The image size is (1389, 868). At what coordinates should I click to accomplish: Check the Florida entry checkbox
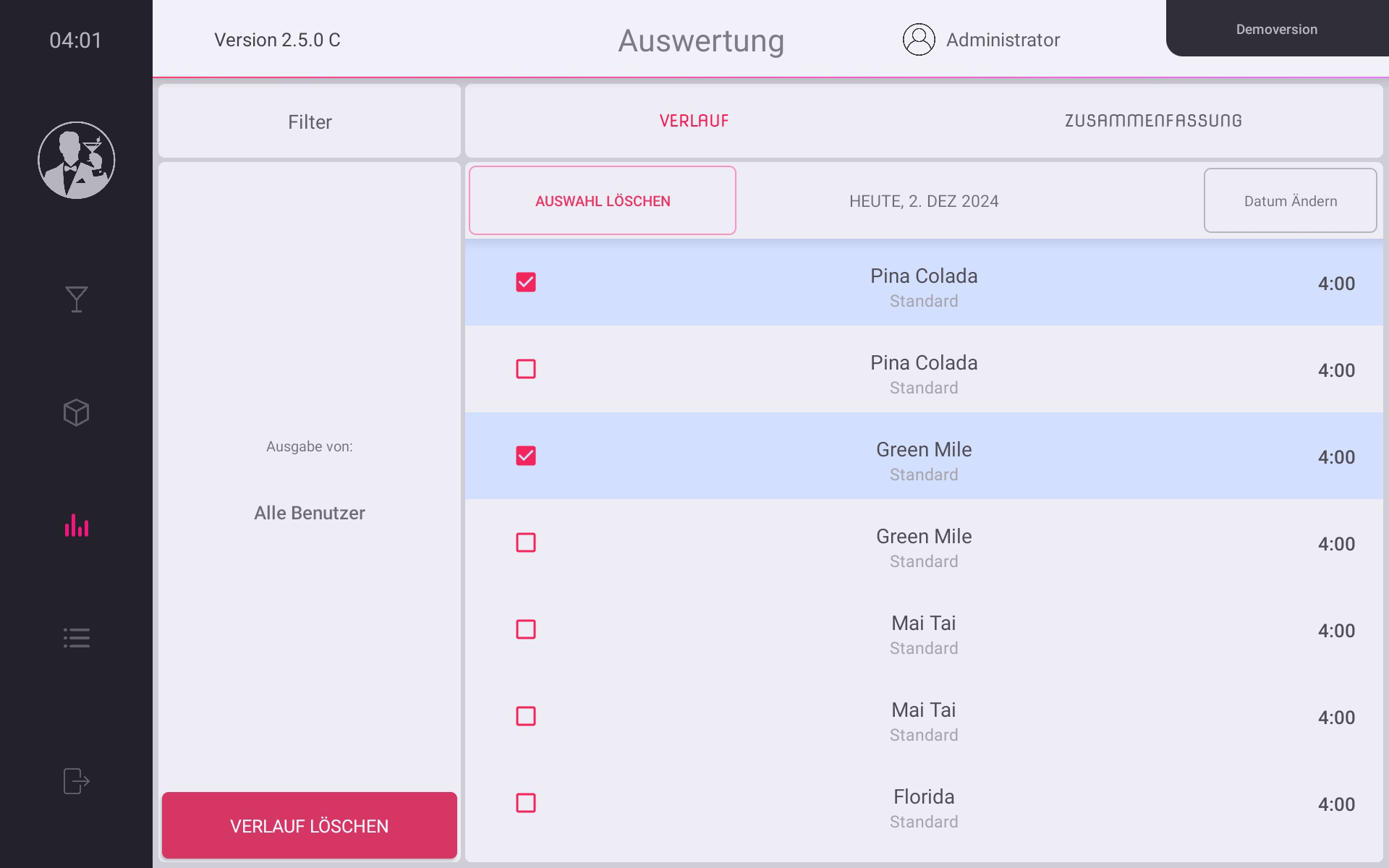point(526,803)
